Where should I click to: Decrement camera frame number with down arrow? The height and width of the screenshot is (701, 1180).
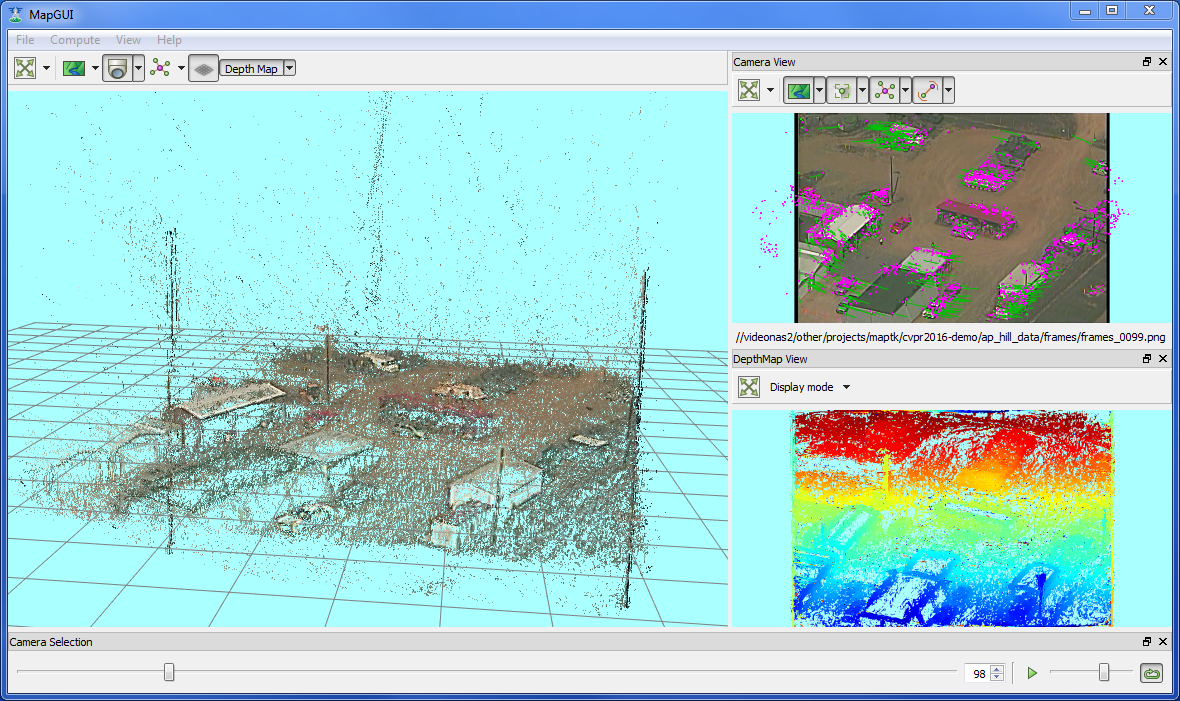[x=997, y=678]
